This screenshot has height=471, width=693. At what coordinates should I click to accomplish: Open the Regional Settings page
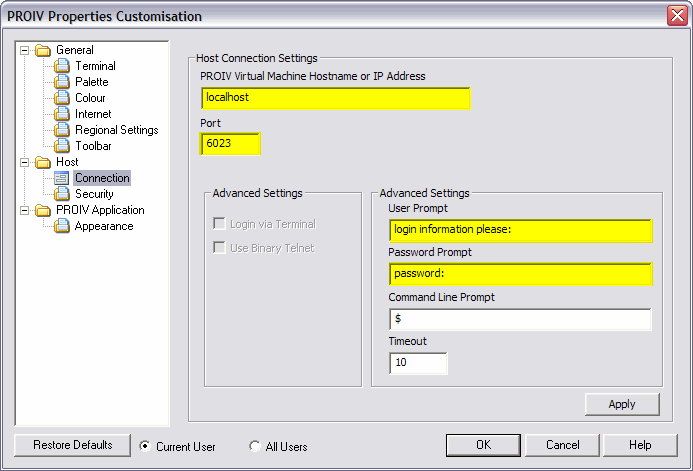117,130
